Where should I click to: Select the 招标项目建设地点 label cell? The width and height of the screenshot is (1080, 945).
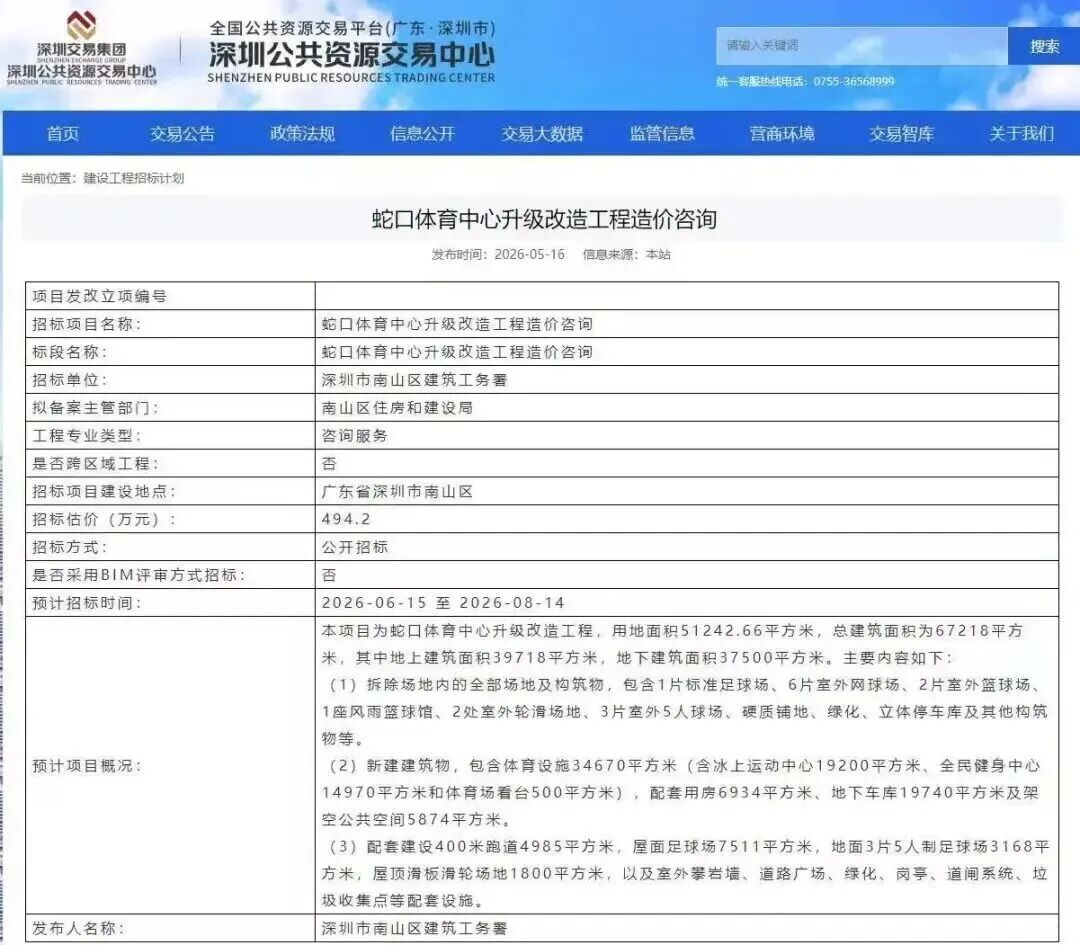tap(170, 491)
